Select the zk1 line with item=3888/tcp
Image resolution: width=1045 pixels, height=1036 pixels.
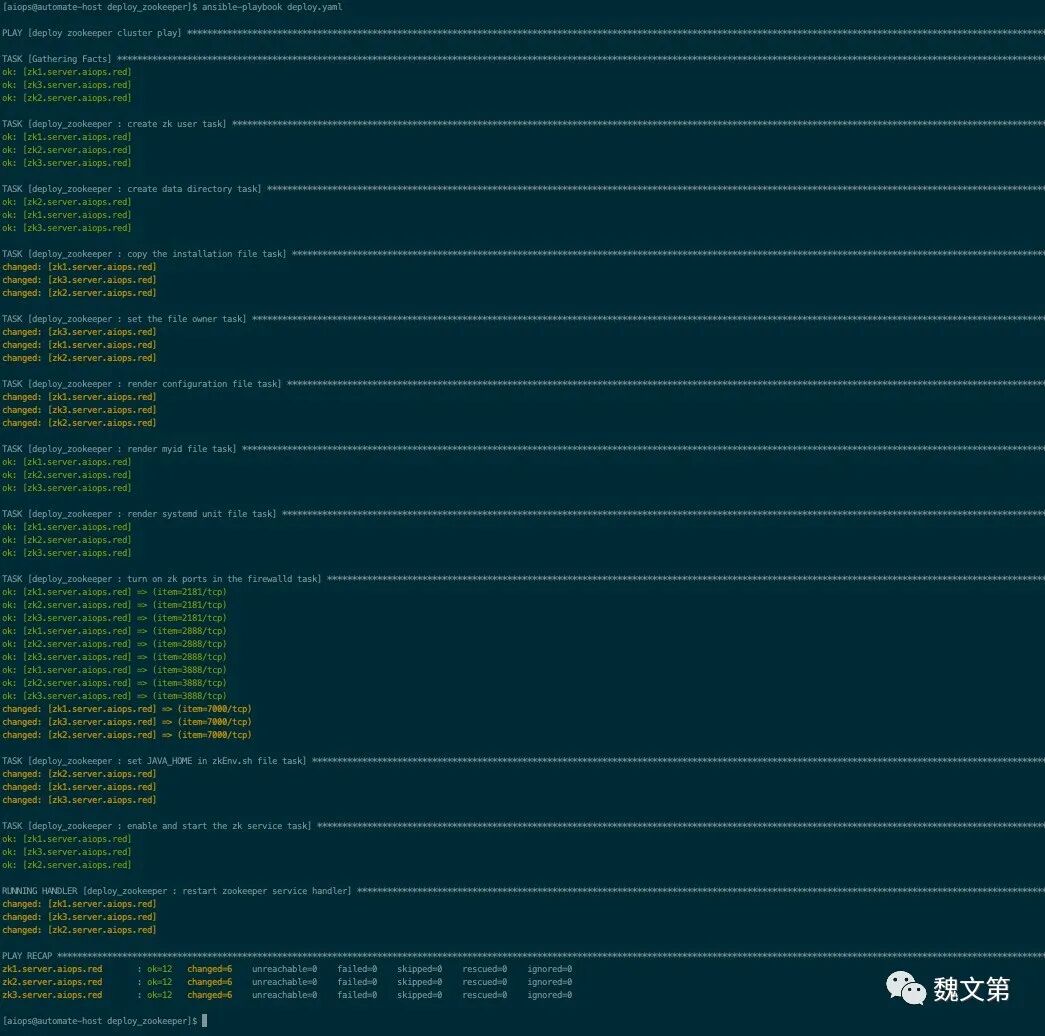(x=114, y=670)
